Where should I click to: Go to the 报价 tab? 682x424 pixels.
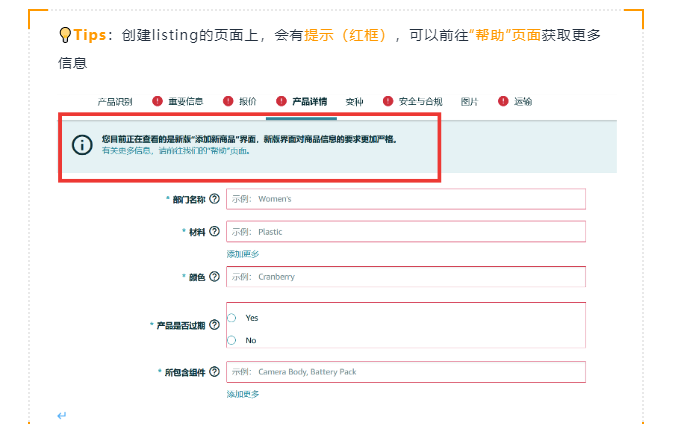247,102
